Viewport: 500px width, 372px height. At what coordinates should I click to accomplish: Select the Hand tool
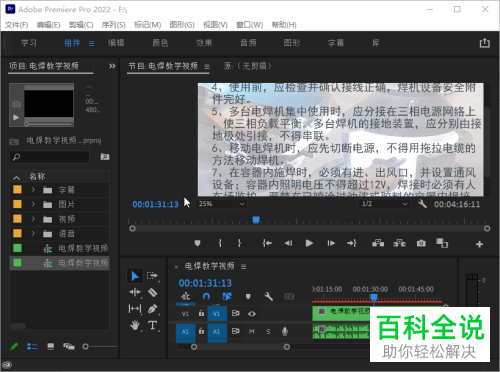click(135, 325)
